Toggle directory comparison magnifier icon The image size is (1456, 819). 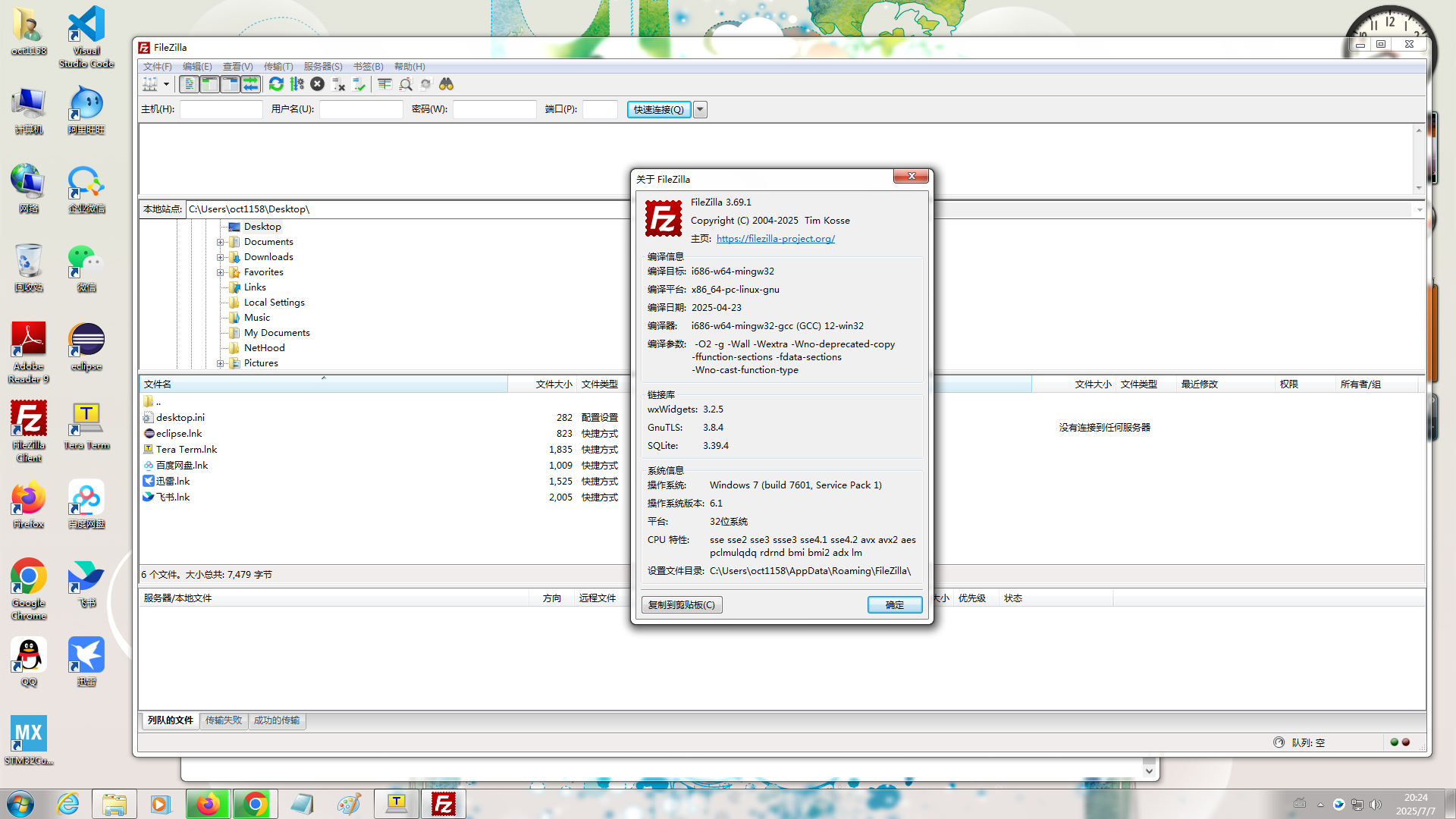click(x=406, y=84)
